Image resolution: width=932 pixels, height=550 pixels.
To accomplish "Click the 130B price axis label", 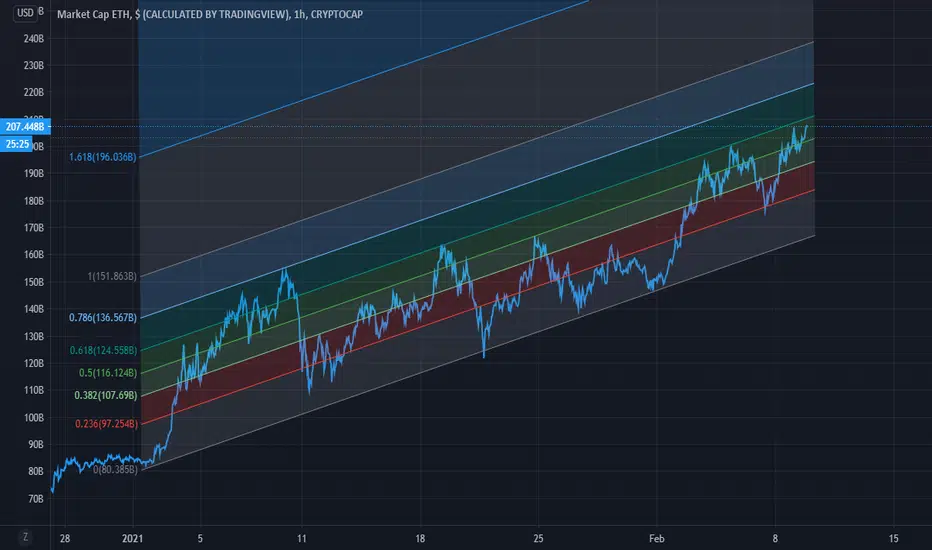I will (x=34, y=337).
